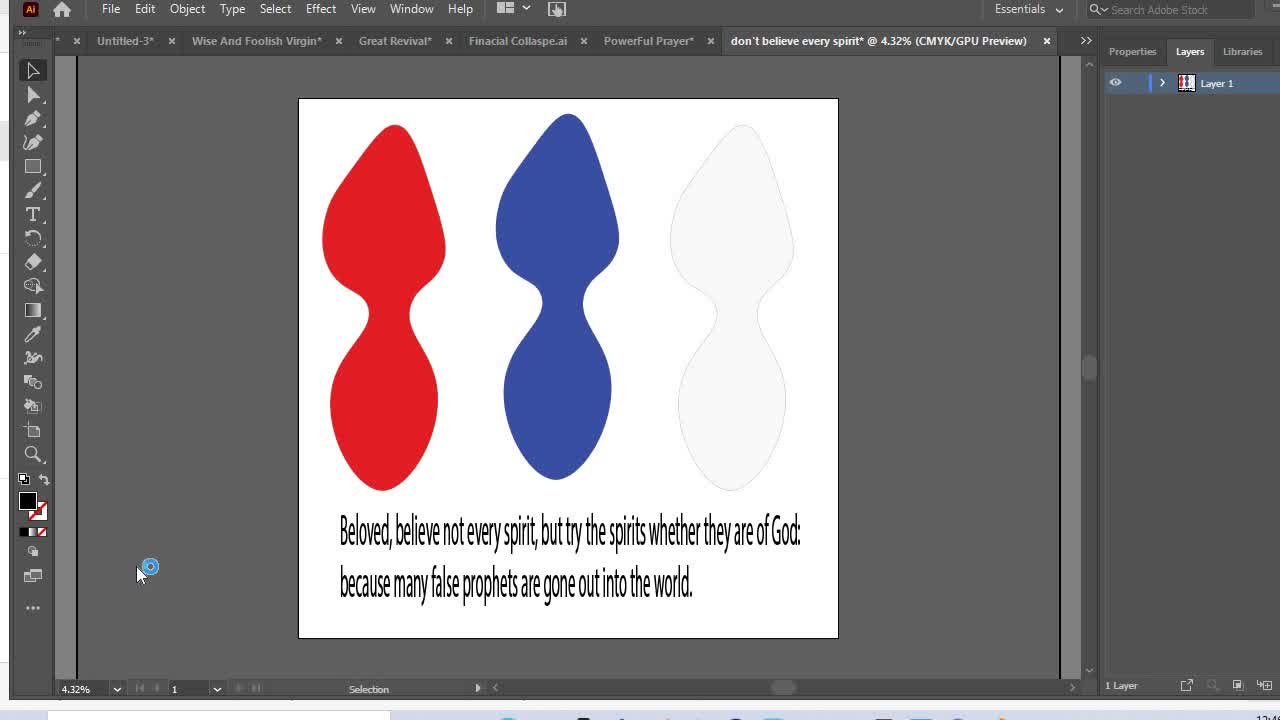Viewport: 1280px width, 720px height.
Task: Switch to Great Revival tab
Action: pyautogui.click(x=395, y=41)
